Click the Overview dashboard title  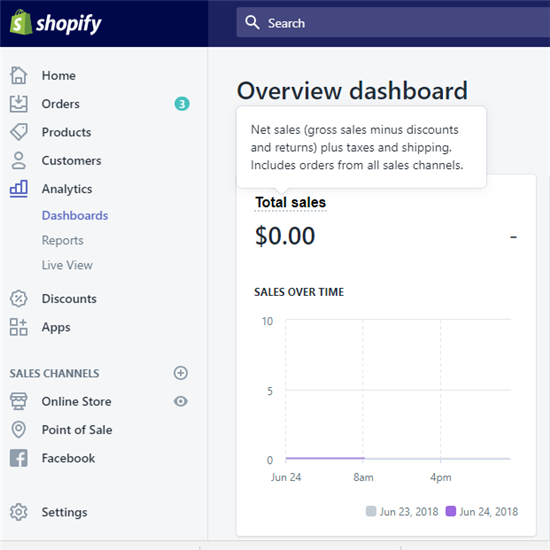pyautogui.click(x=352, y=91)
